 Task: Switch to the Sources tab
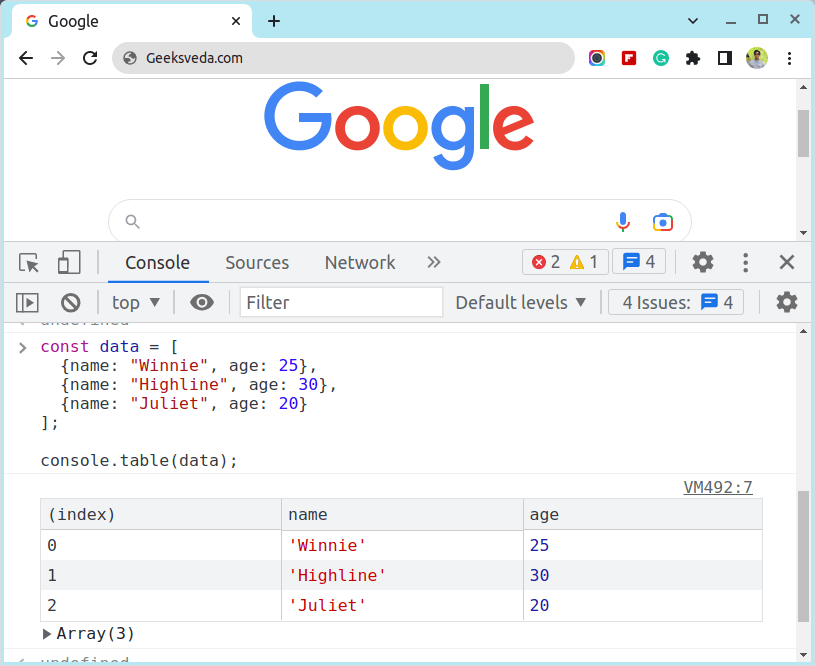[256, 262]
